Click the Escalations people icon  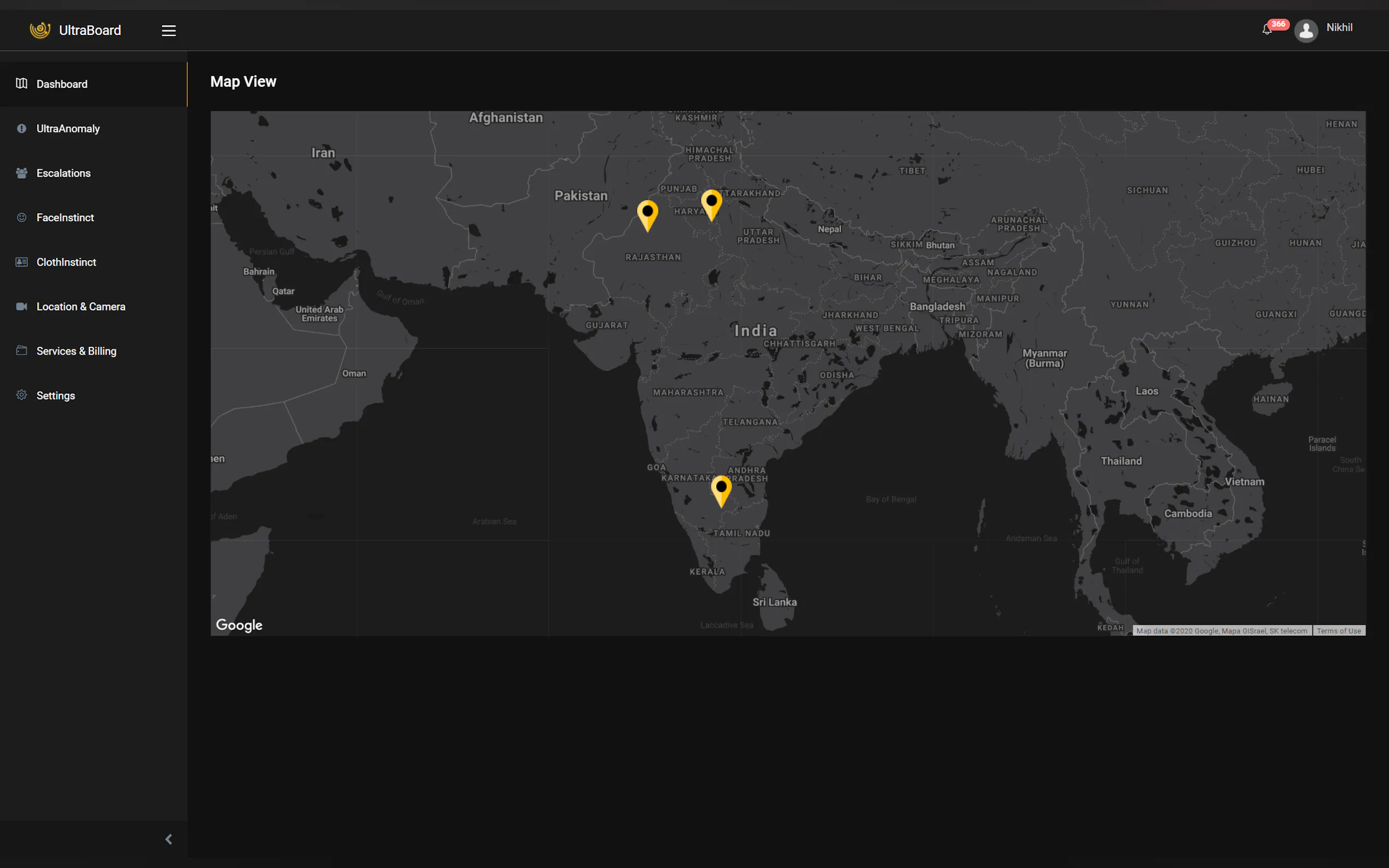coord(21,173)
